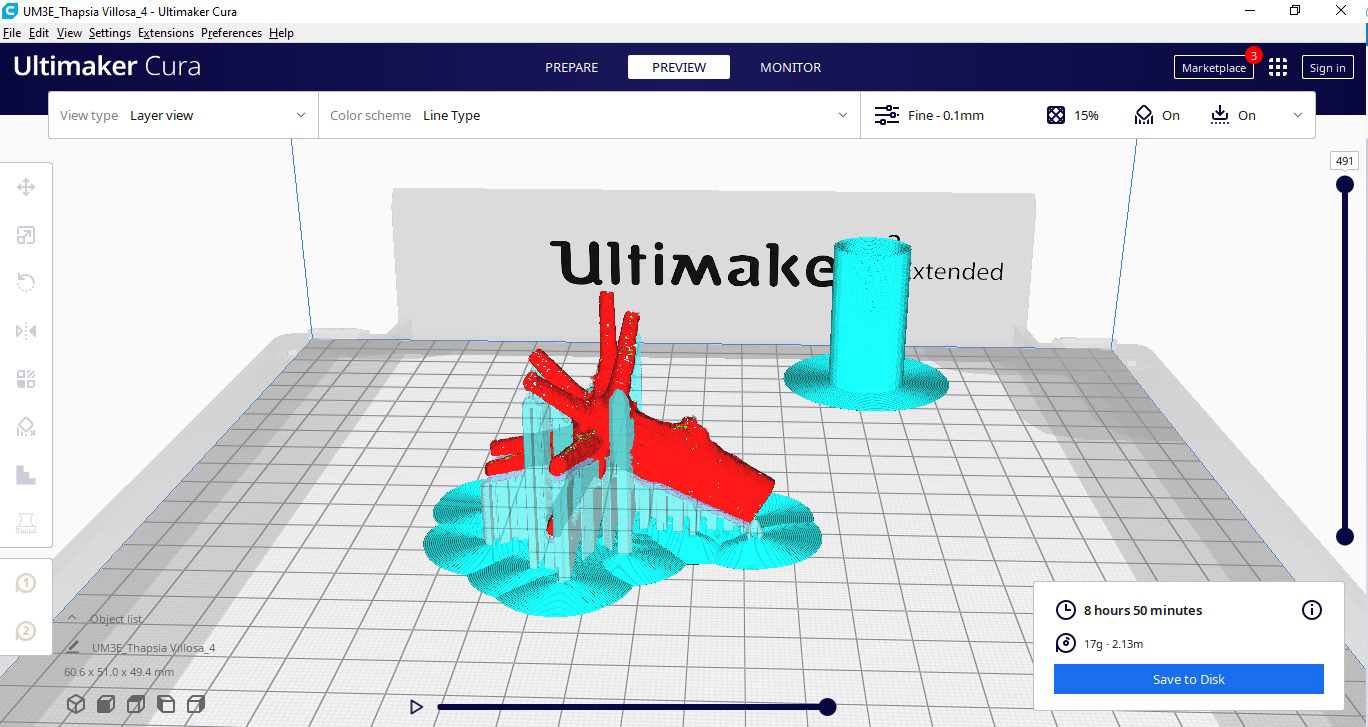The height and width of the screenshot is (727, 1368).
Task: Select extruder 1 button
Action: tap(26, 583)
